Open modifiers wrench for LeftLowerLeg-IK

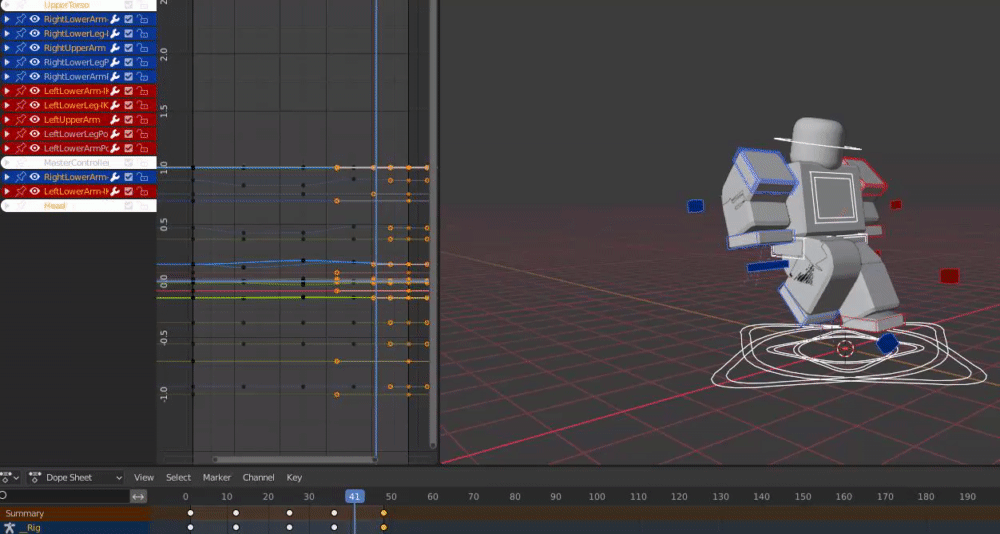(115, 105)
